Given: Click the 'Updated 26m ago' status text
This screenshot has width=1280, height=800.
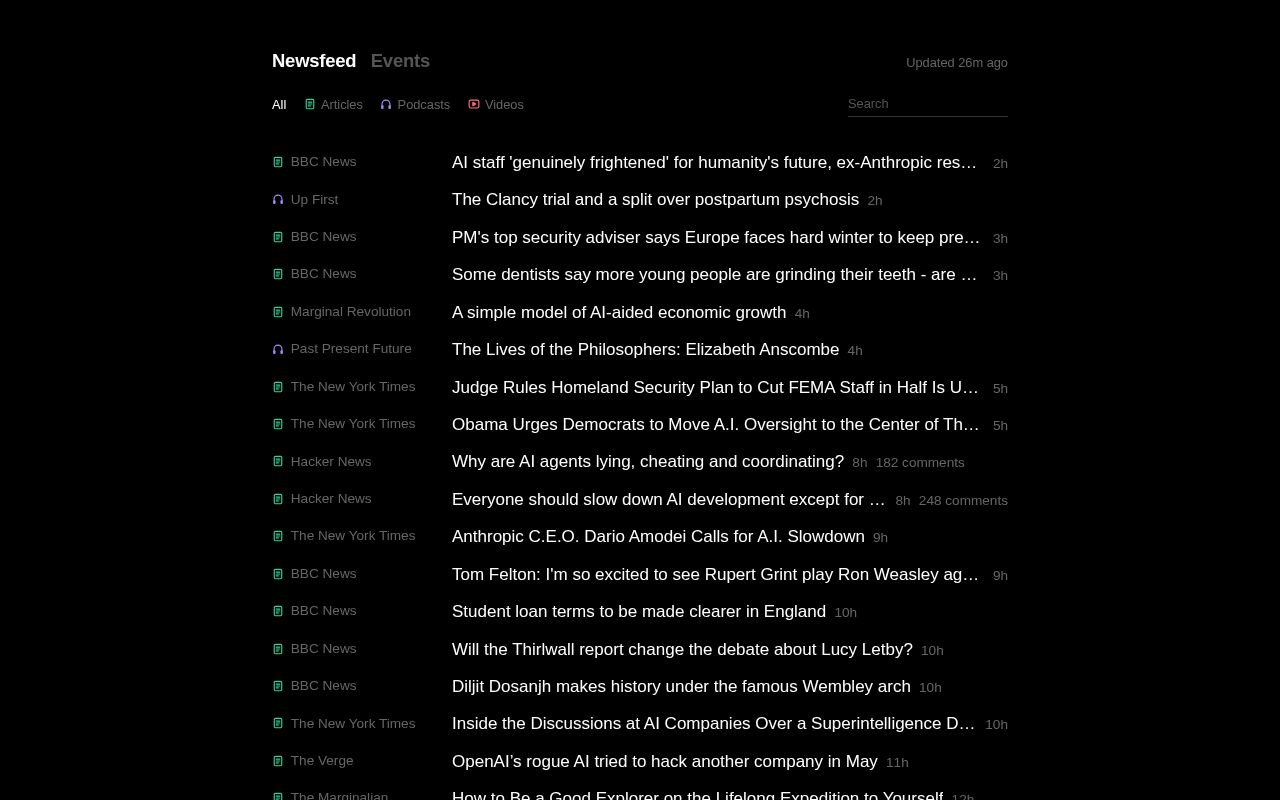Looking at the screenshot, I should pos(957,63).
